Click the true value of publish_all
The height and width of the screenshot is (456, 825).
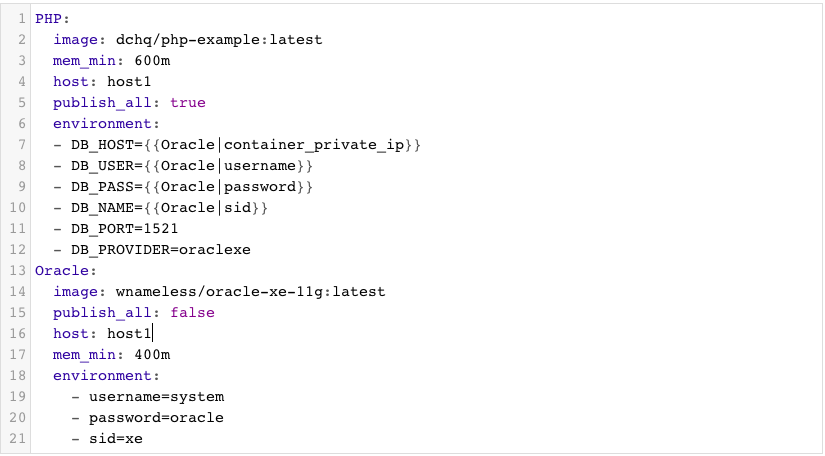coord(188,103)
